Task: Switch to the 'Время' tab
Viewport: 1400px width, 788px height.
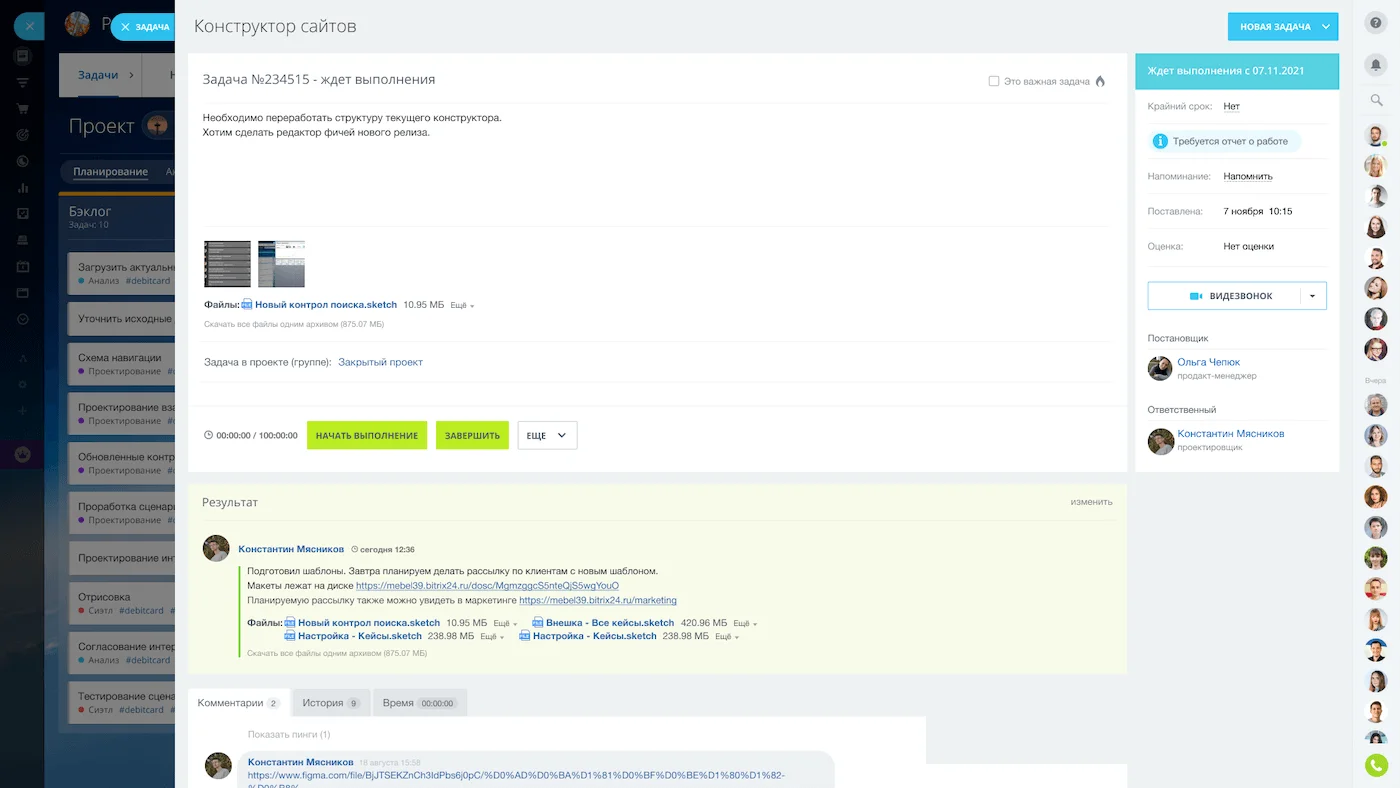Action: [x=419, y=703]
